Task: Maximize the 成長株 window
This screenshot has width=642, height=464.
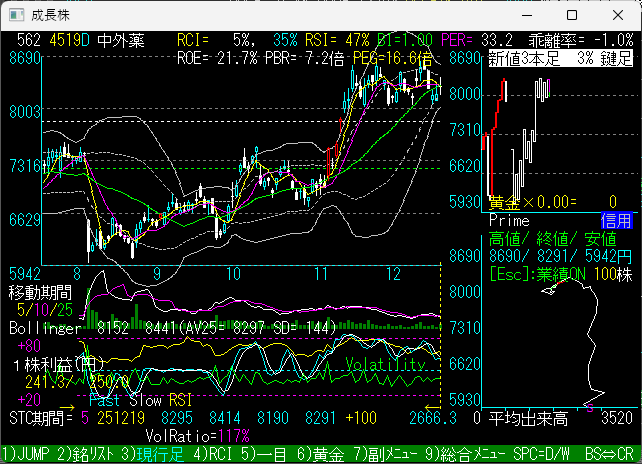Action: point(571,16)
